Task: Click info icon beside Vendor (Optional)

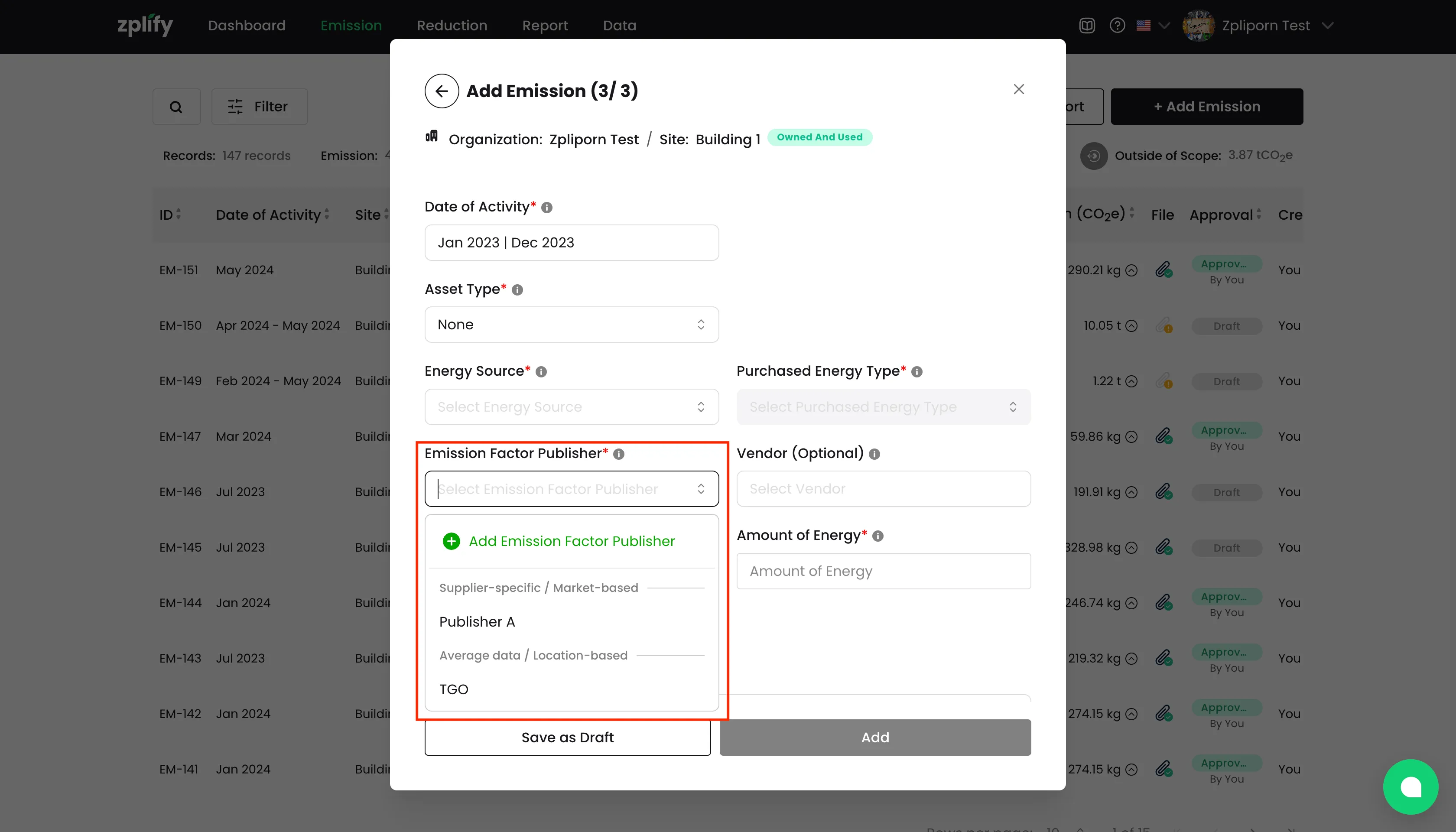Action: pos(874,454)
